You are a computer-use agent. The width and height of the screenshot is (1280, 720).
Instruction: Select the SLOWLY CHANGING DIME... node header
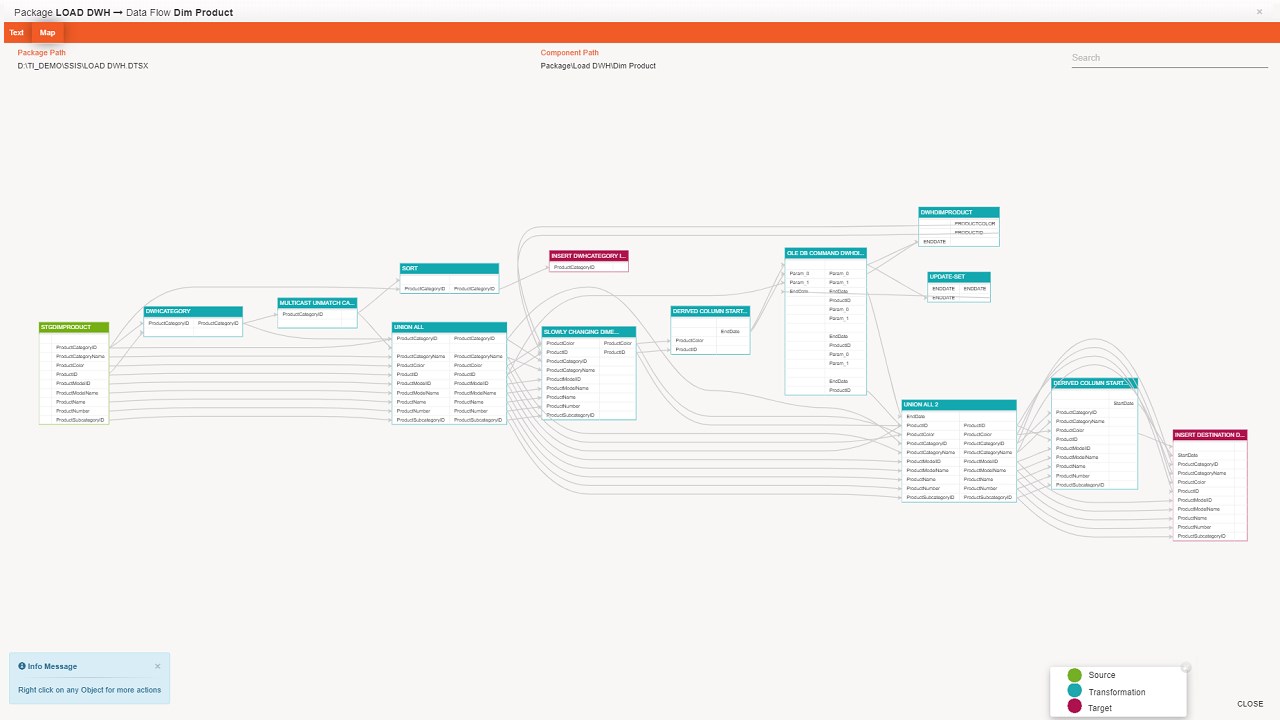(x=589, y=331)
